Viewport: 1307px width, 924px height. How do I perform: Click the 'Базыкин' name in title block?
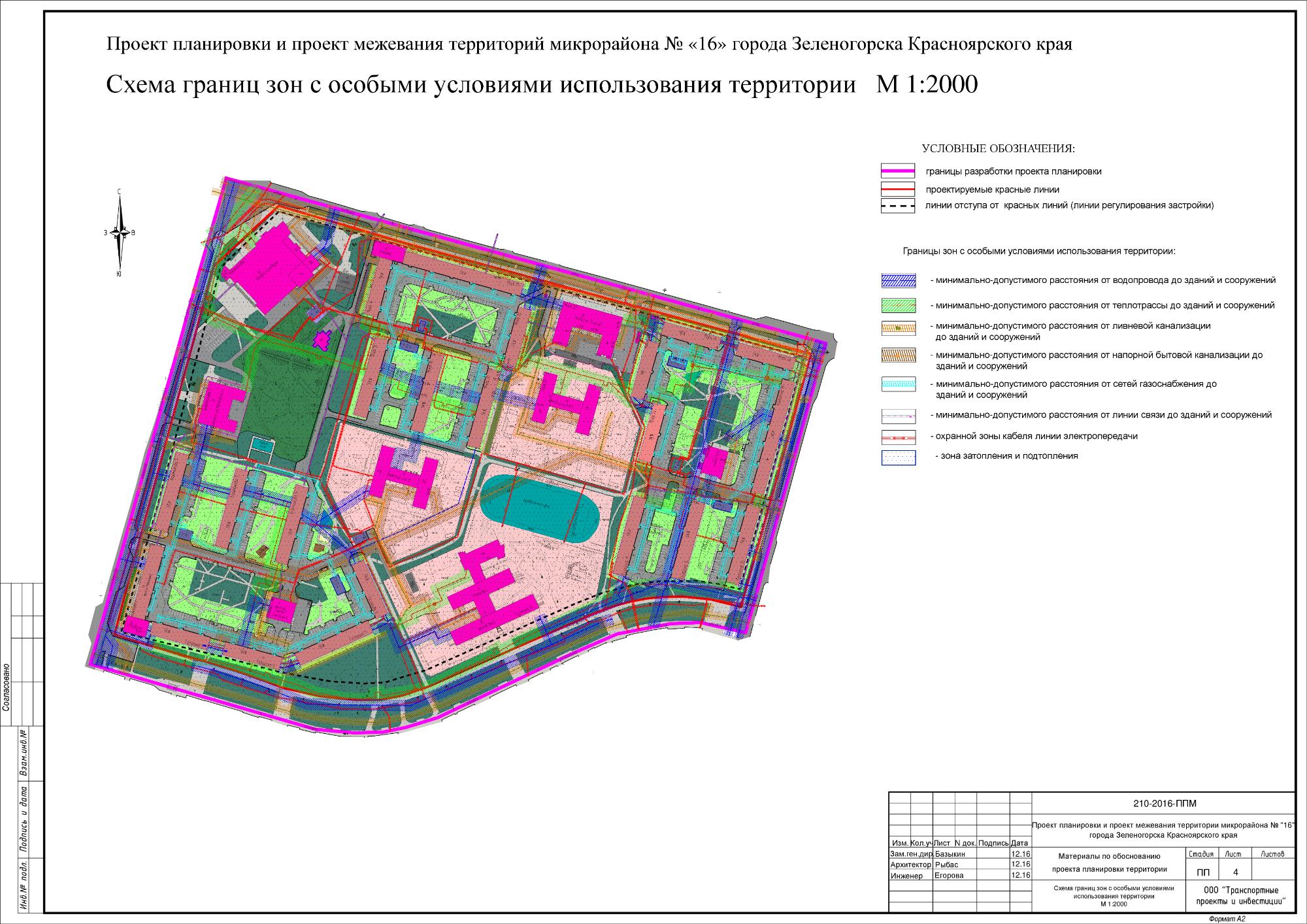coord(950,854)
